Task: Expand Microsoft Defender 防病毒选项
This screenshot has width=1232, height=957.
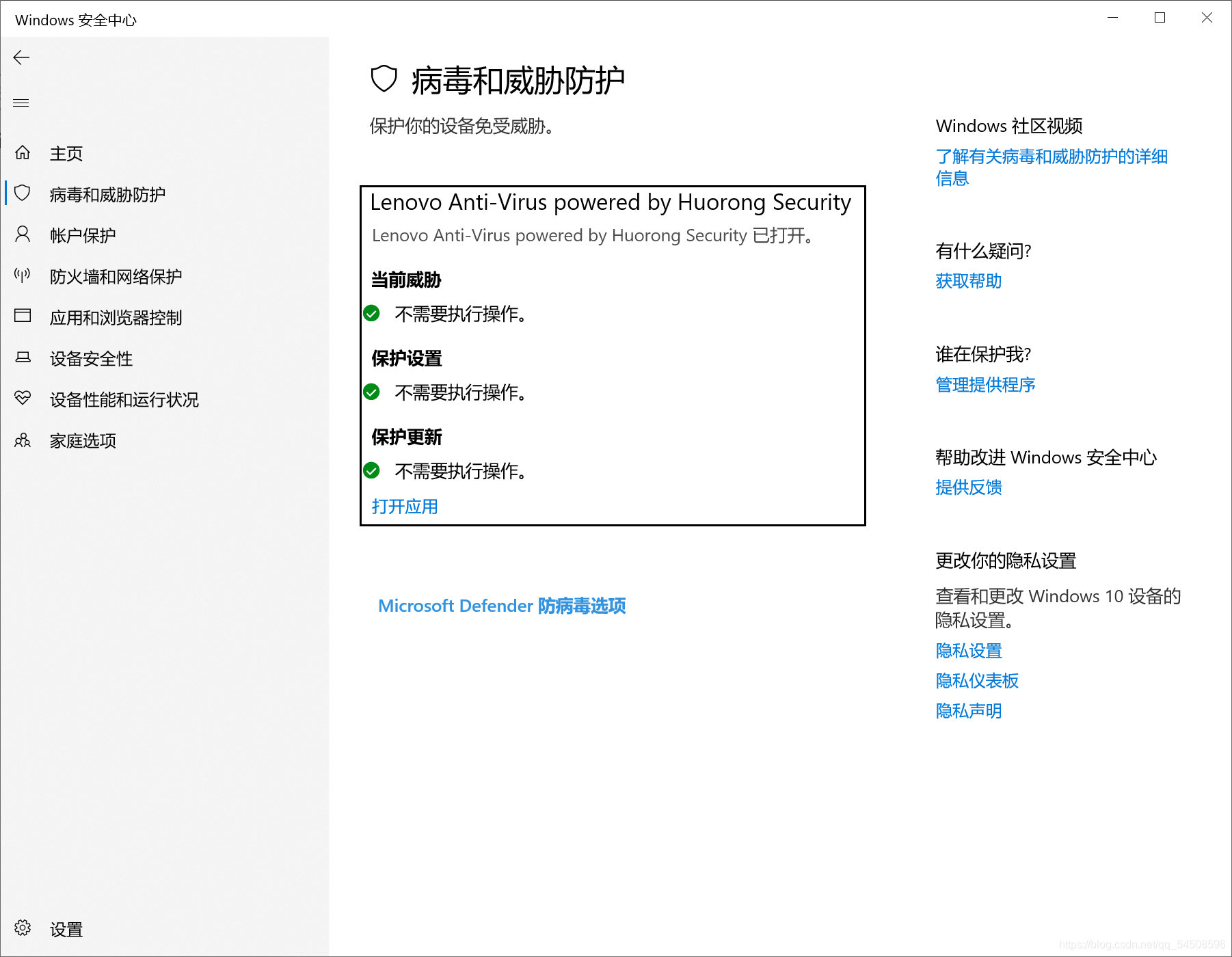Action: [502, 606]
